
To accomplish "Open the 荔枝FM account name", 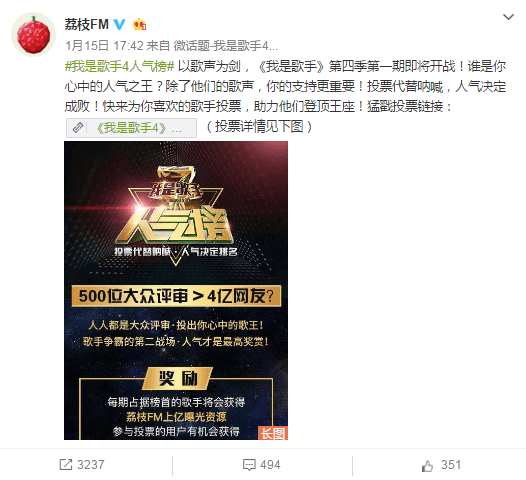I will (x=87, y=24).
